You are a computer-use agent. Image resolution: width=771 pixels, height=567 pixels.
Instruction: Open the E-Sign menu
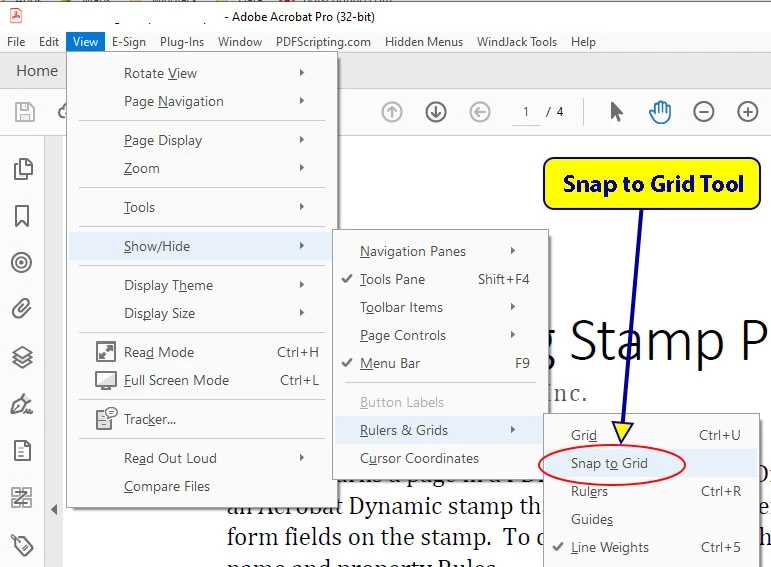pos(129,42)
